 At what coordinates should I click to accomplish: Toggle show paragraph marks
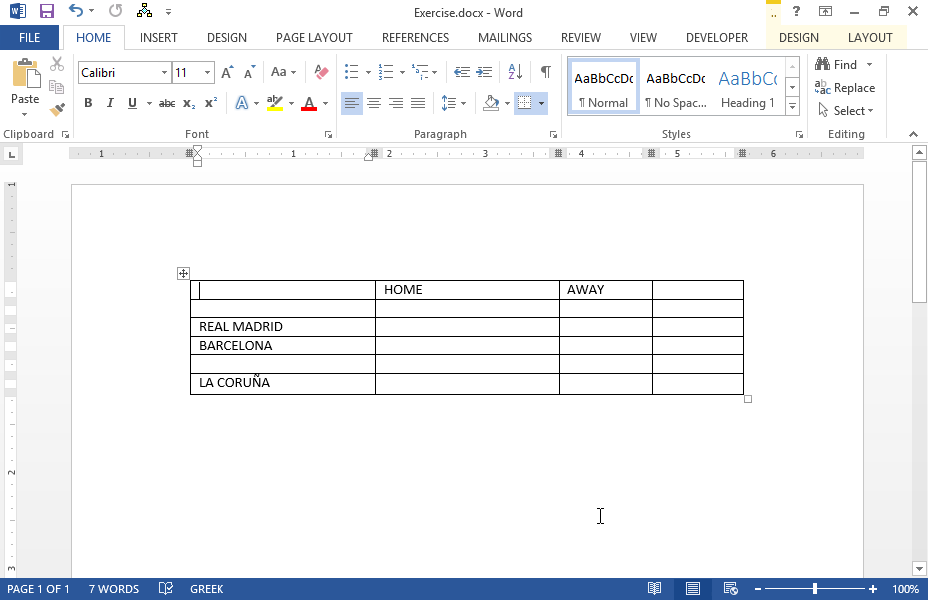546,72
